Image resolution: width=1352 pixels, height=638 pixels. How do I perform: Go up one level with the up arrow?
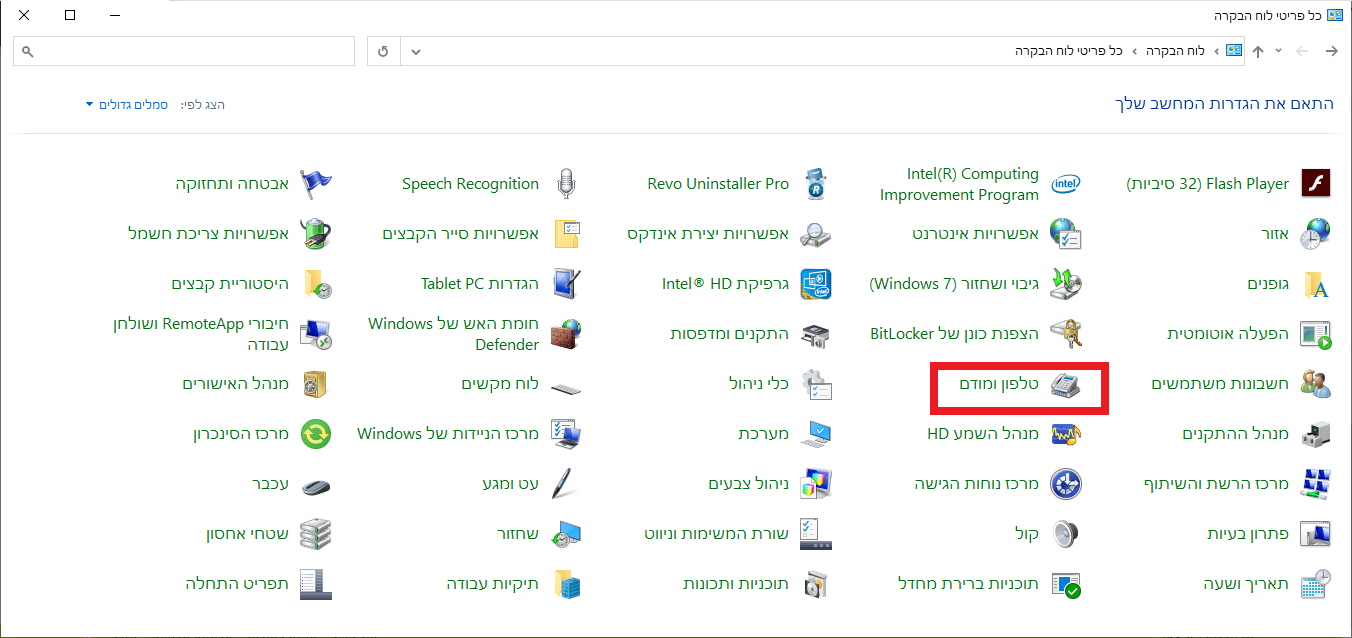click(x=1258, y=51)
